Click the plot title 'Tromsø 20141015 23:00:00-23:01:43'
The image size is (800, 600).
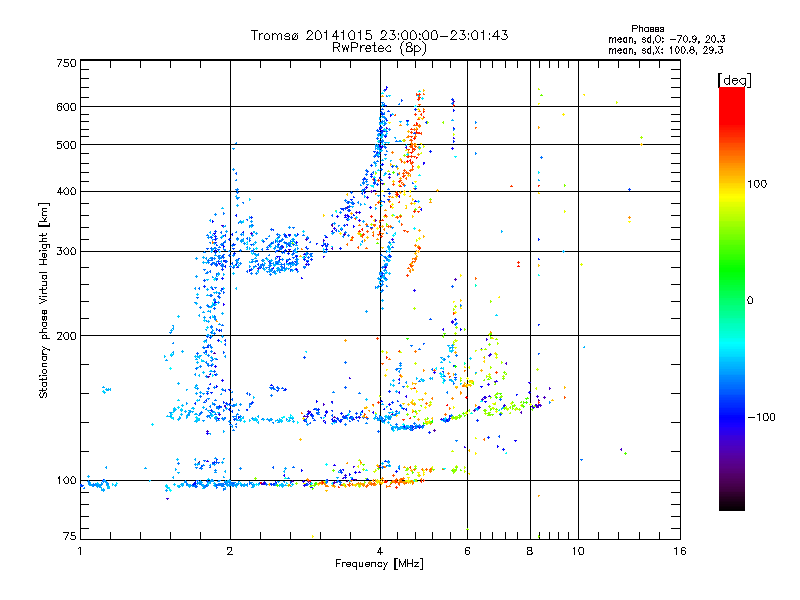point(379,35)
